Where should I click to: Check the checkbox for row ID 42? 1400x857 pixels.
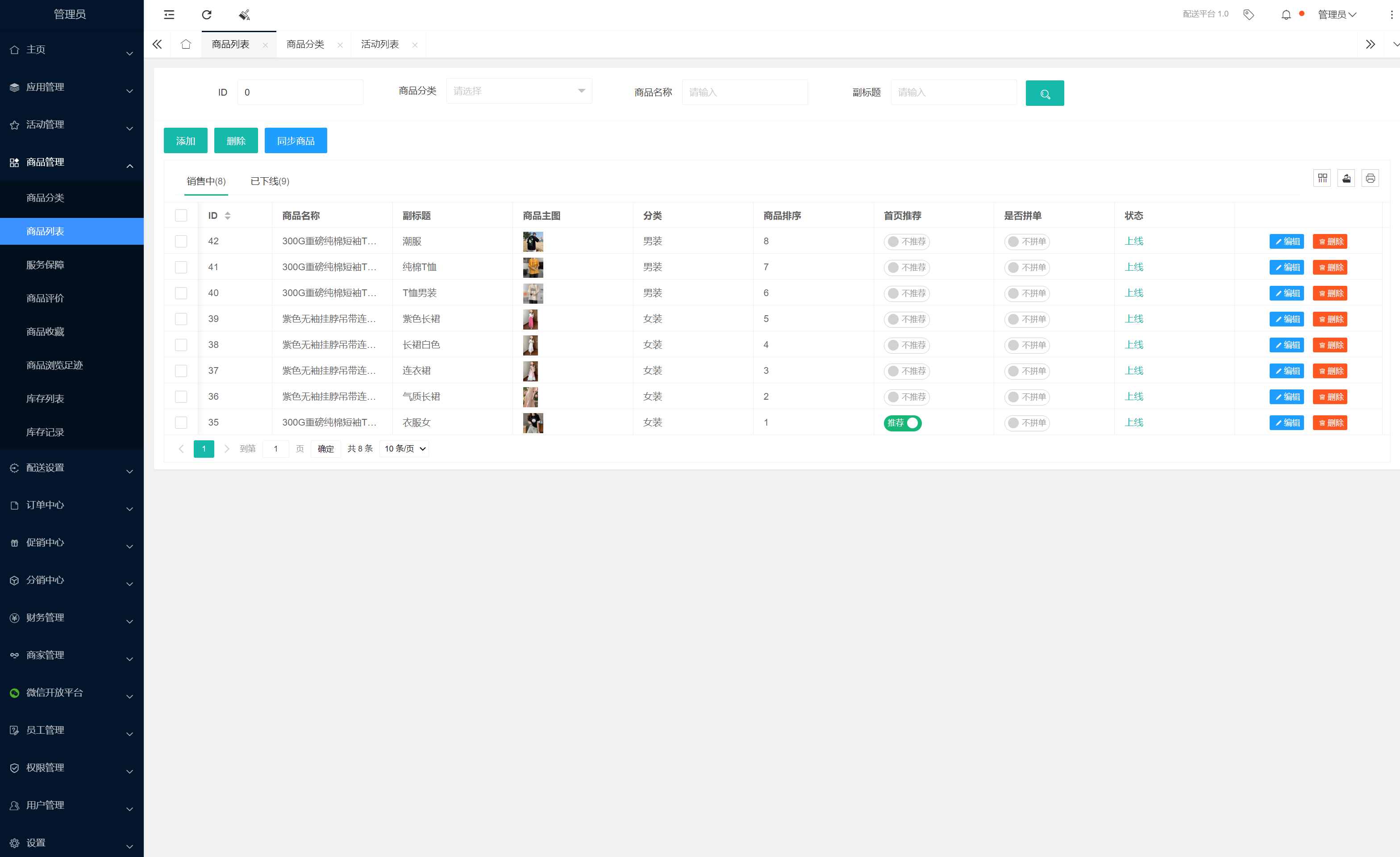(x=181, y=242)
